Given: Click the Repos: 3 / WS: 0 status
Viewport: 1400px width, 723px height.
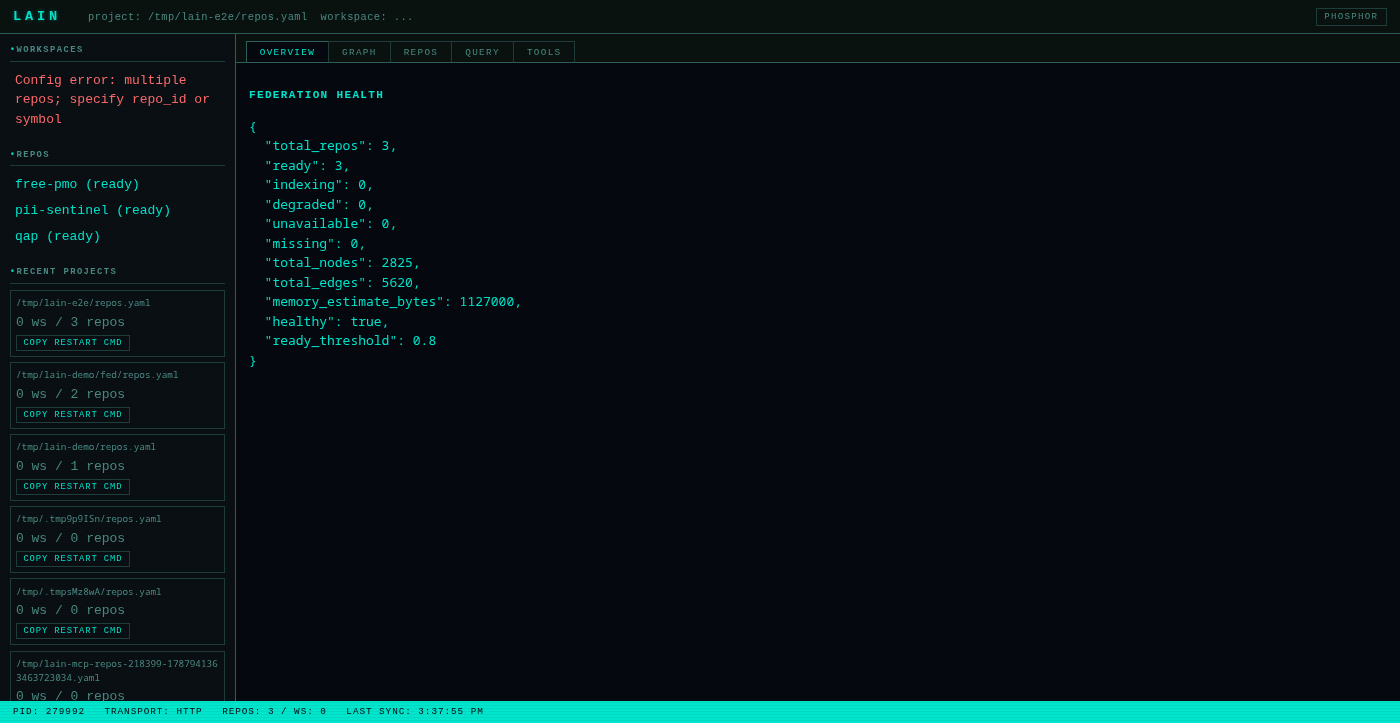Looking at the screenshot, I should point(274,712).
